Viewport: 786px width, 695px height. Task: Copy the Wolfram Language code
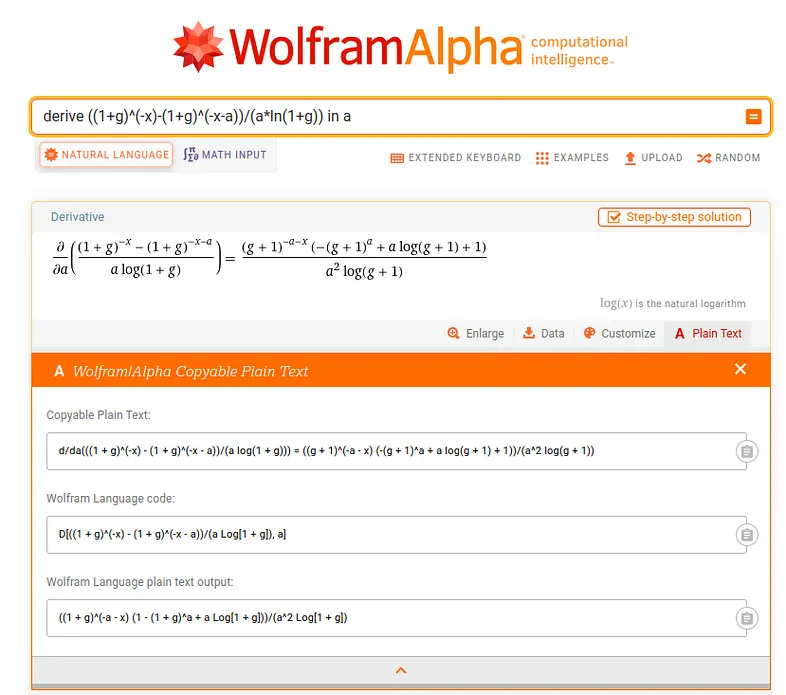[x=747, y=535]
